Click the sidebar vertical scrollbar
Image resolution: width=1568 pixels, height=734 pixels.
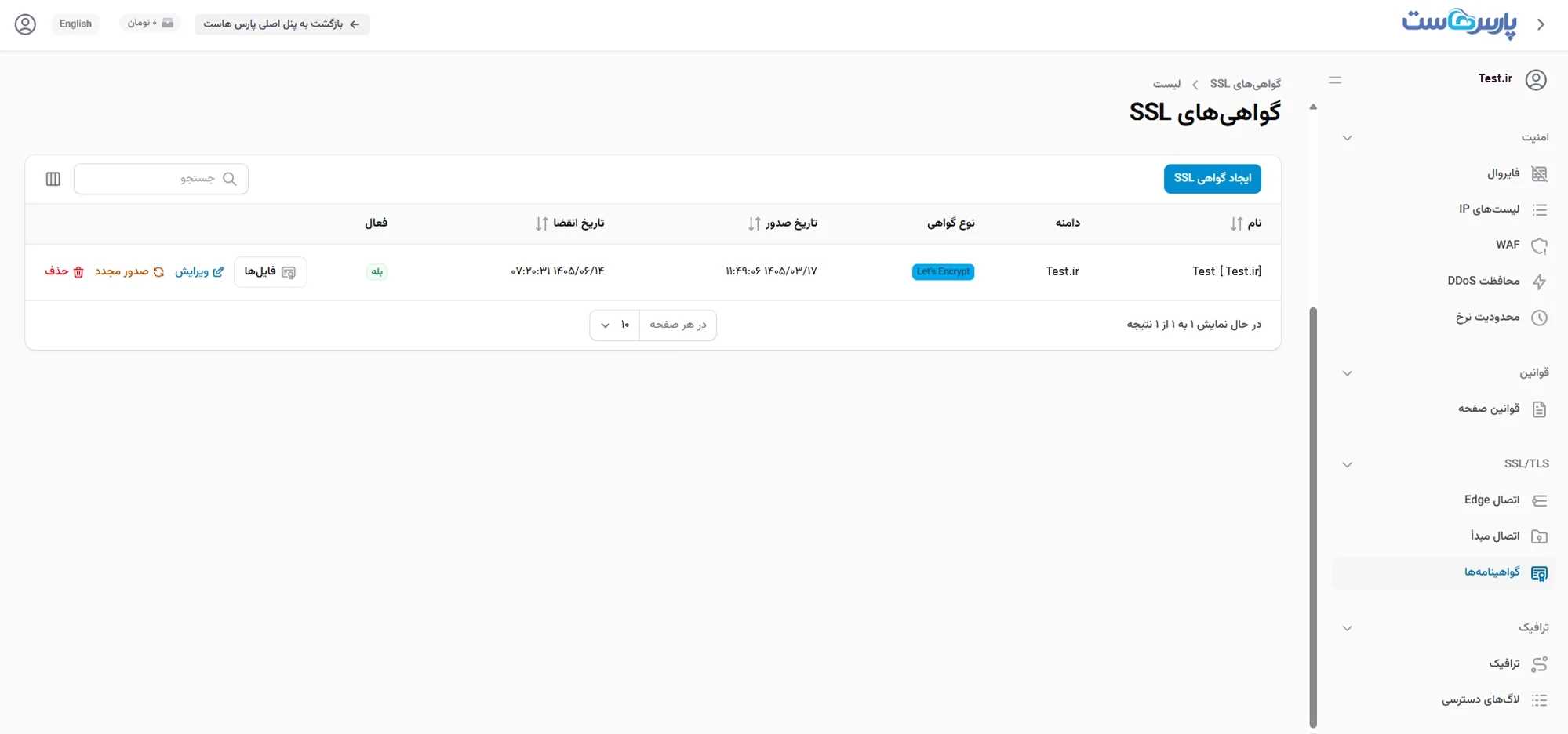[1313, 518]
